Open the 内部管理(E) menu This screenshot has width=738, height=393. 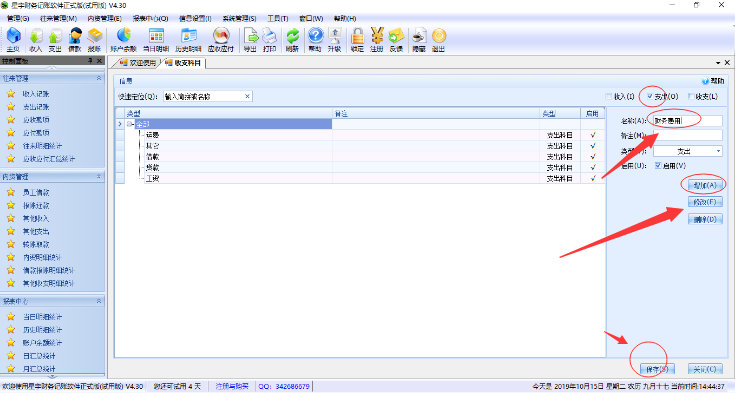click(x=104, y=18)
